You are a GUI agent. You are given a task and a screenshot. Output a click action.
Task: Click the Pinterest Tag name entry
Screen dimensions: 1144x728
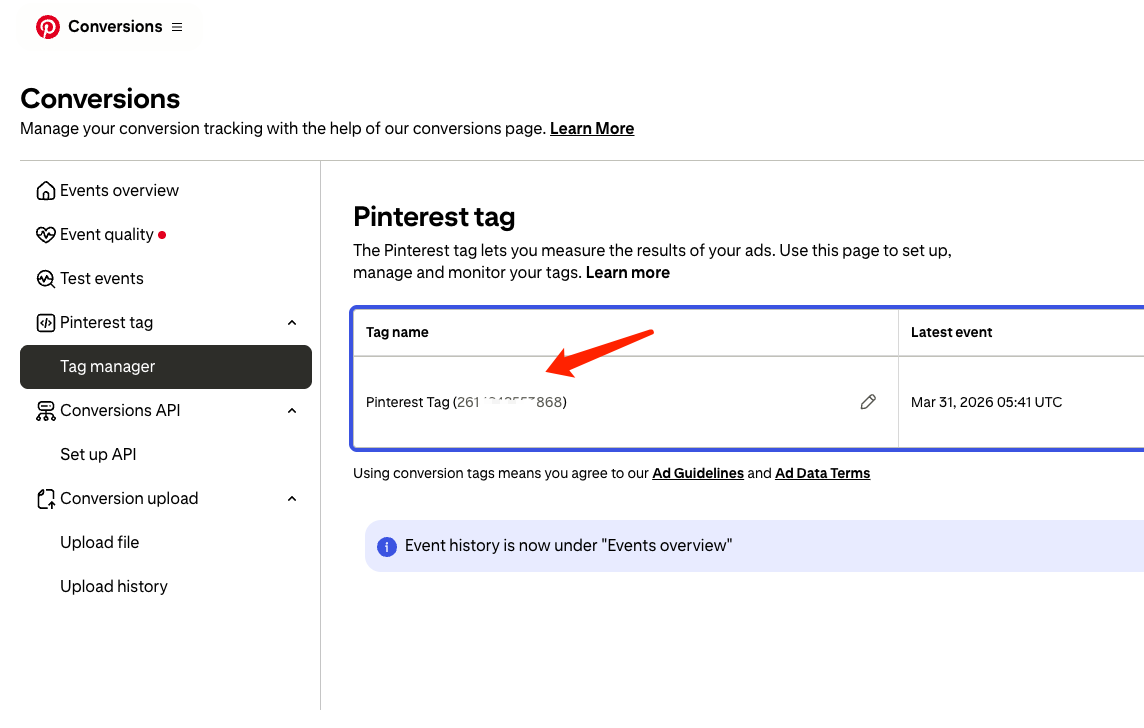pos(465,402)
